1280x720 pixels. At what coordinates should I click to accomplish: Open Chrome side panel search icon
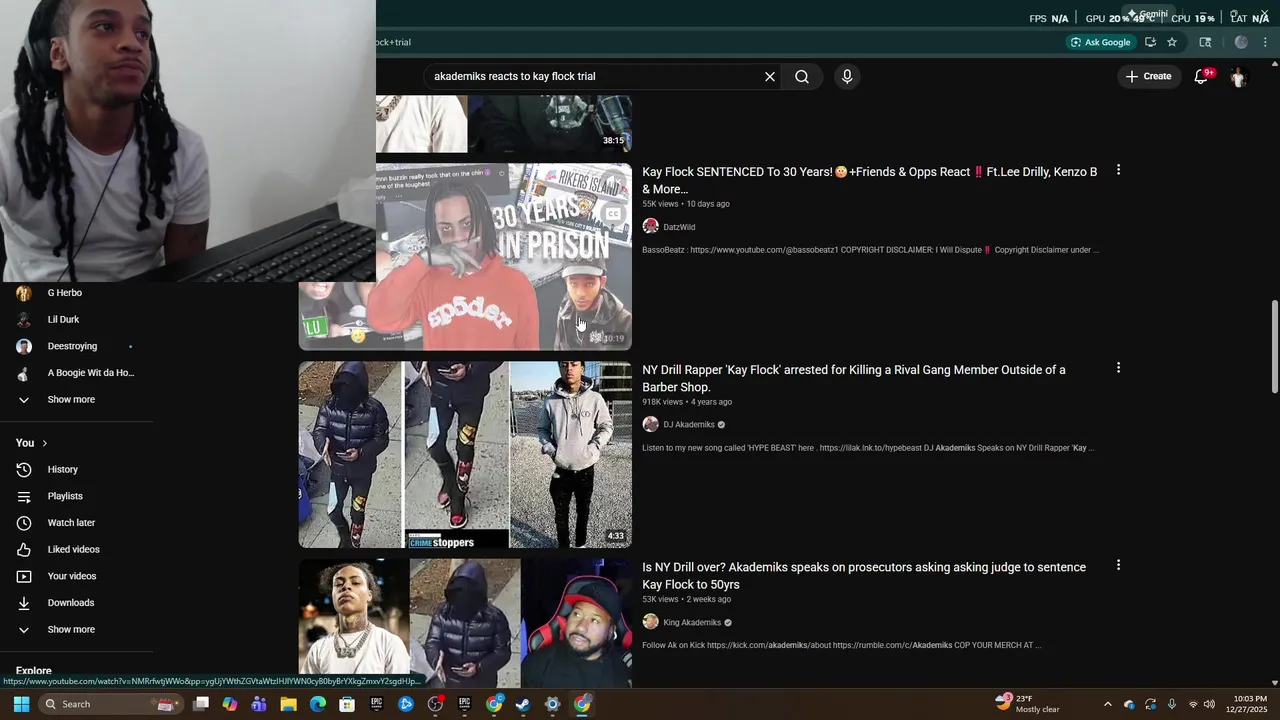(x=1205, y=42)
